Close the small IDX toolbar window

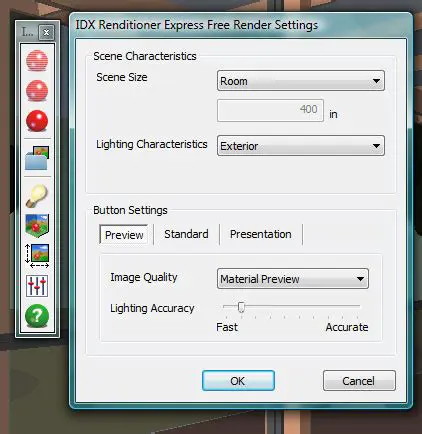46,32
